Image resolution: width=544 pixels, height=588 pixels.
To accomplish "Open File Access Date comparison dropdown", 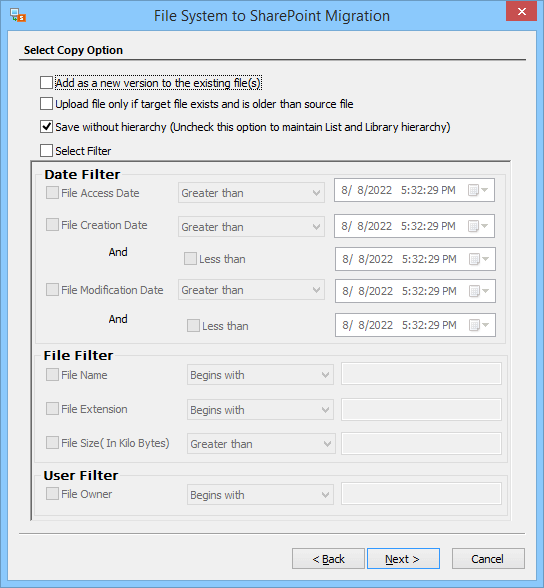I will click(251, 193).
